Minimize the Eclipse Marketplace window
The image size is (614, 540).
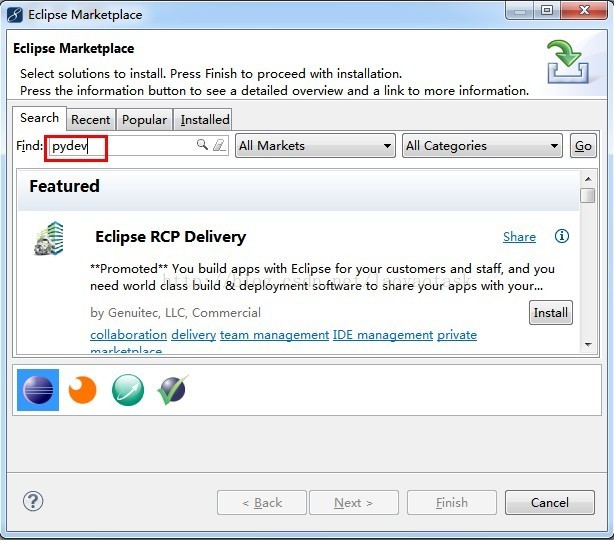520,10
